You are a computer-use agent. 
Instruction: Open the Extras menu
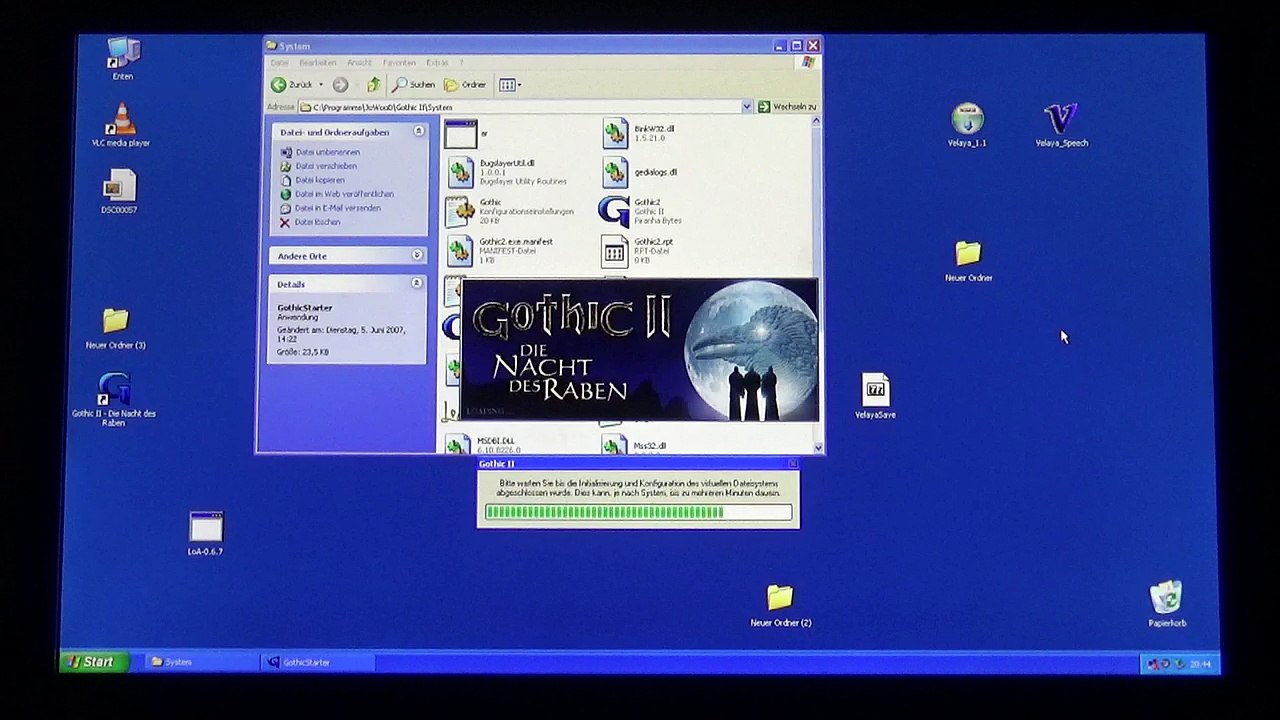coord(437,63)
